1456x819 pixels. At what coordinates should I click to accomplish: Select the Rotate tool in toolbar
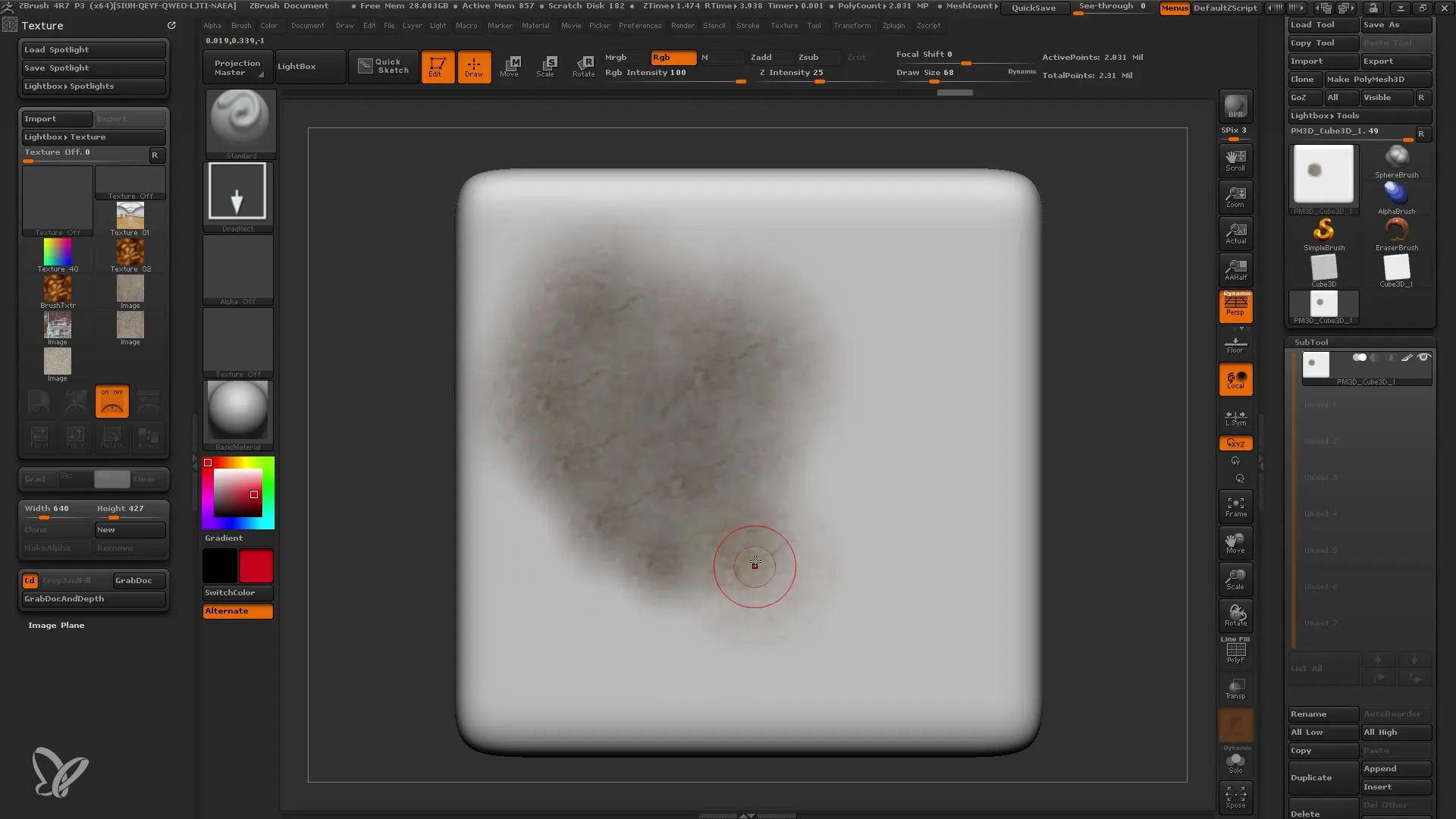click(x=583, y=65)
